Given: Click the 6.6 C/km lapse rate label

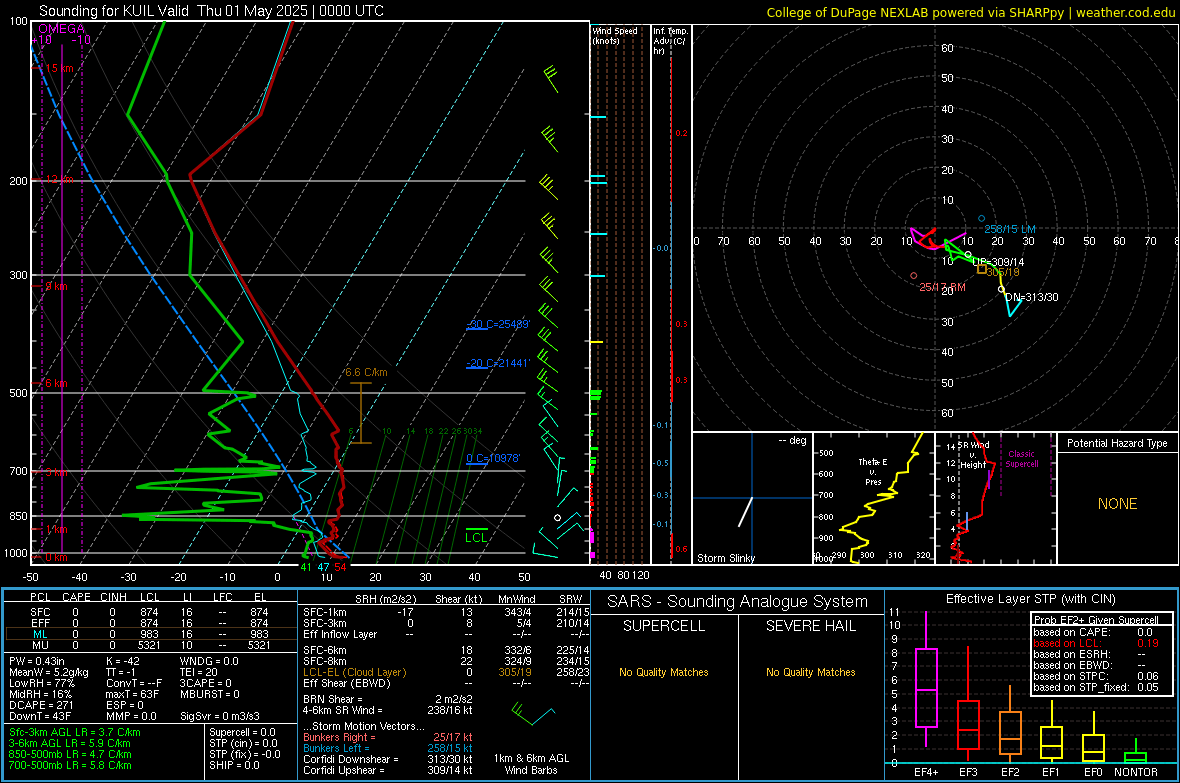Looking at the screenshot, I should pyautogui.click(x=366, y=373).
